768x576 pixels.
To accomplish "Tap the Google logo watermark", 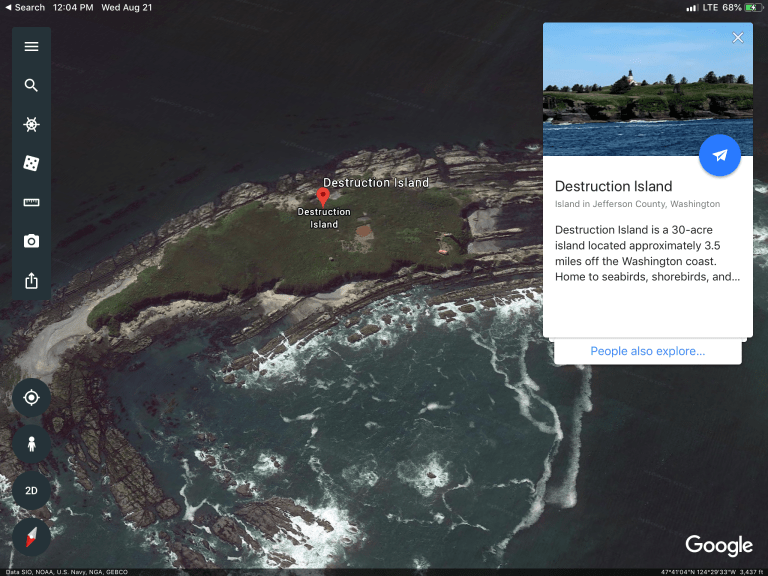I will [718, 546].
